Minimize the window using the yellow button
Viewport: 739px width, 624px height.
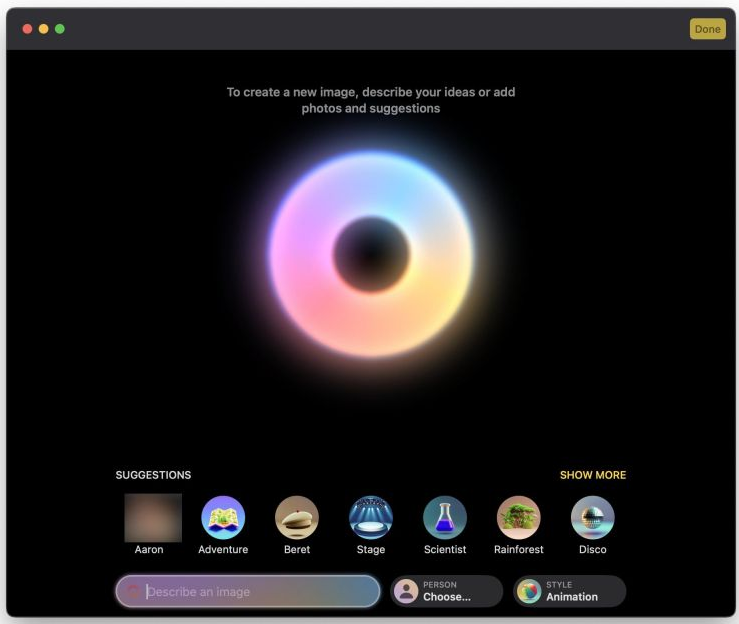tap(43, 29)
